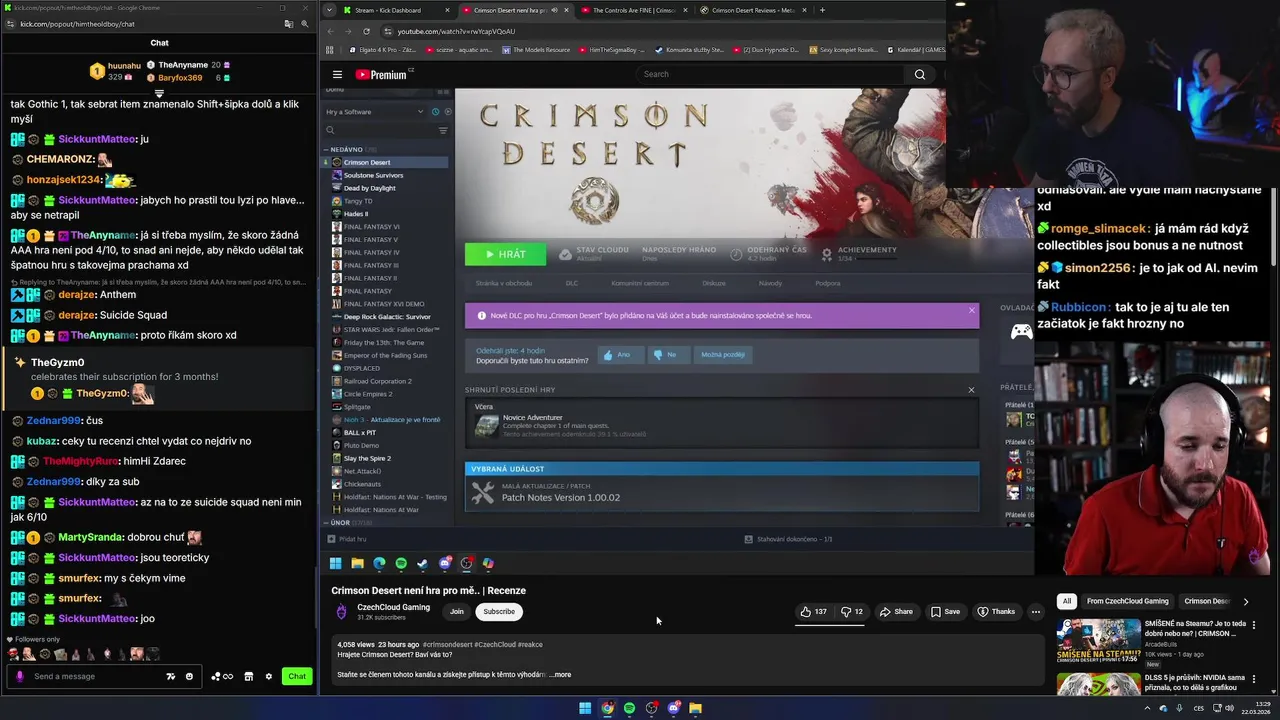Select Slay the Spire 2 in library
This screenshot has width=1280, height=720.
367,458
